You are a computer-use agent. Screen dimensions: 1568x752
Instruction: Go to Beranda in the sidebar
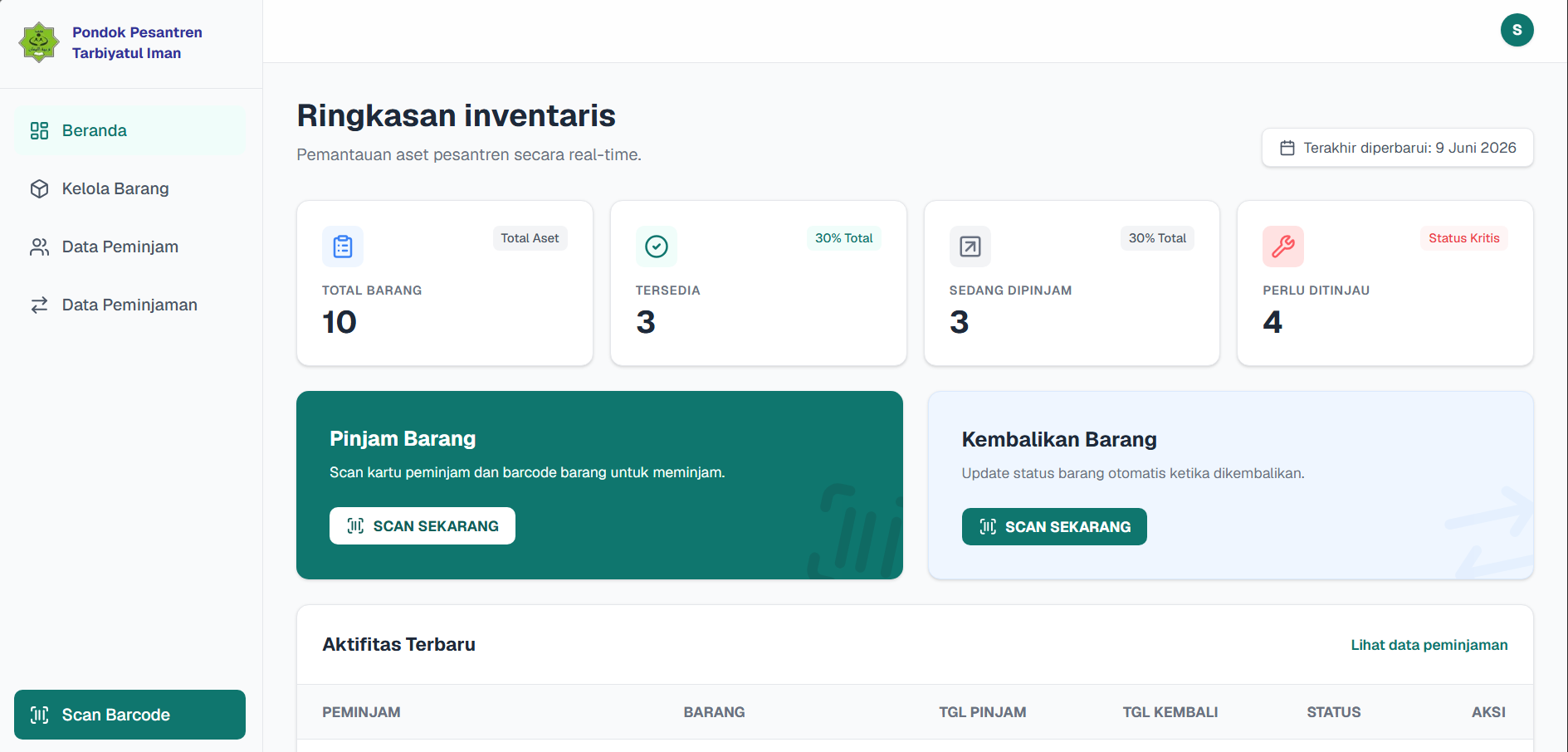[129, 130]
